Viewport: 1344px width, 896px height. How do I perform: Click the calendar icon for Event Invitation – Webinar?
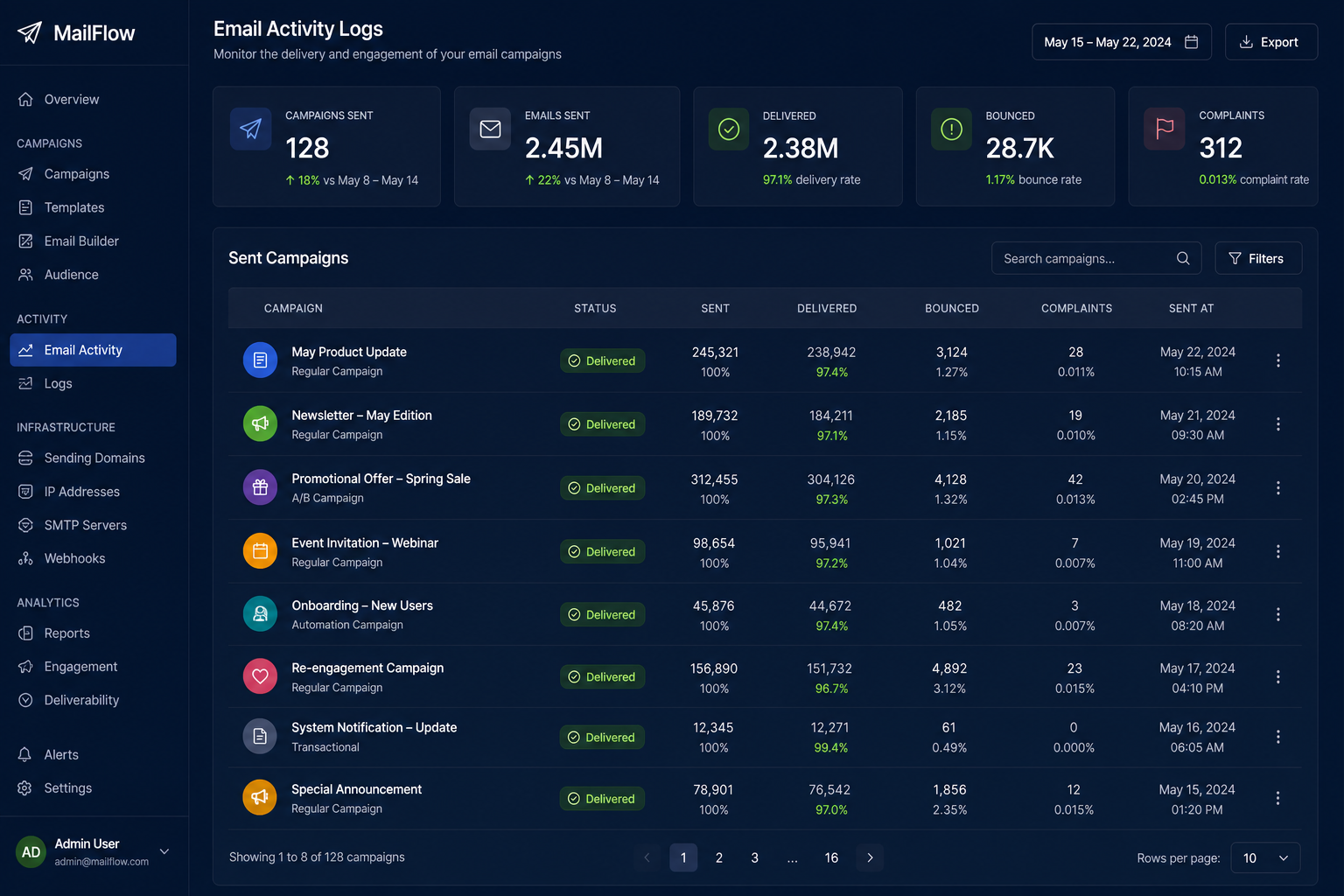260,551
